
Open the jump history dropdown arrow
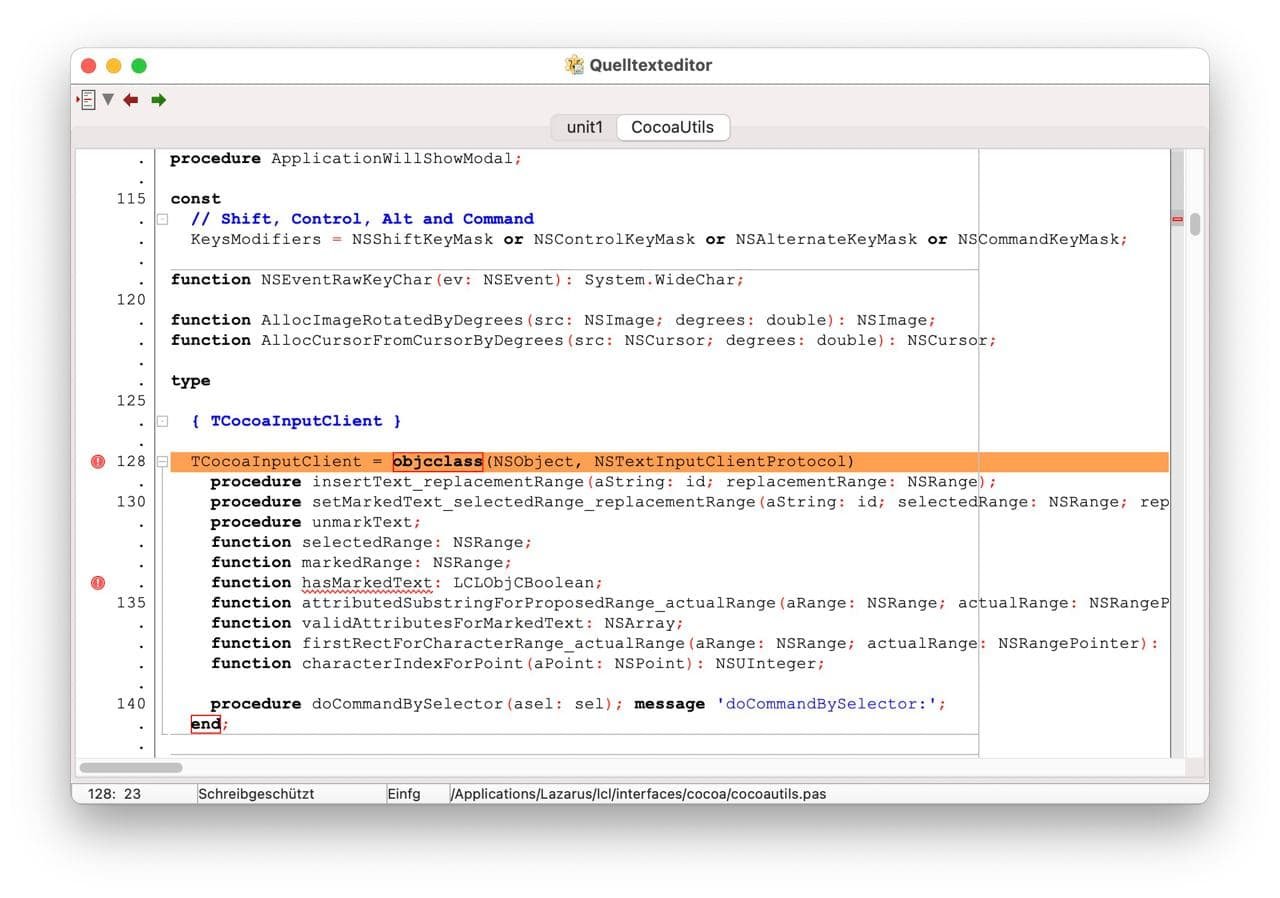pos(108,100)
